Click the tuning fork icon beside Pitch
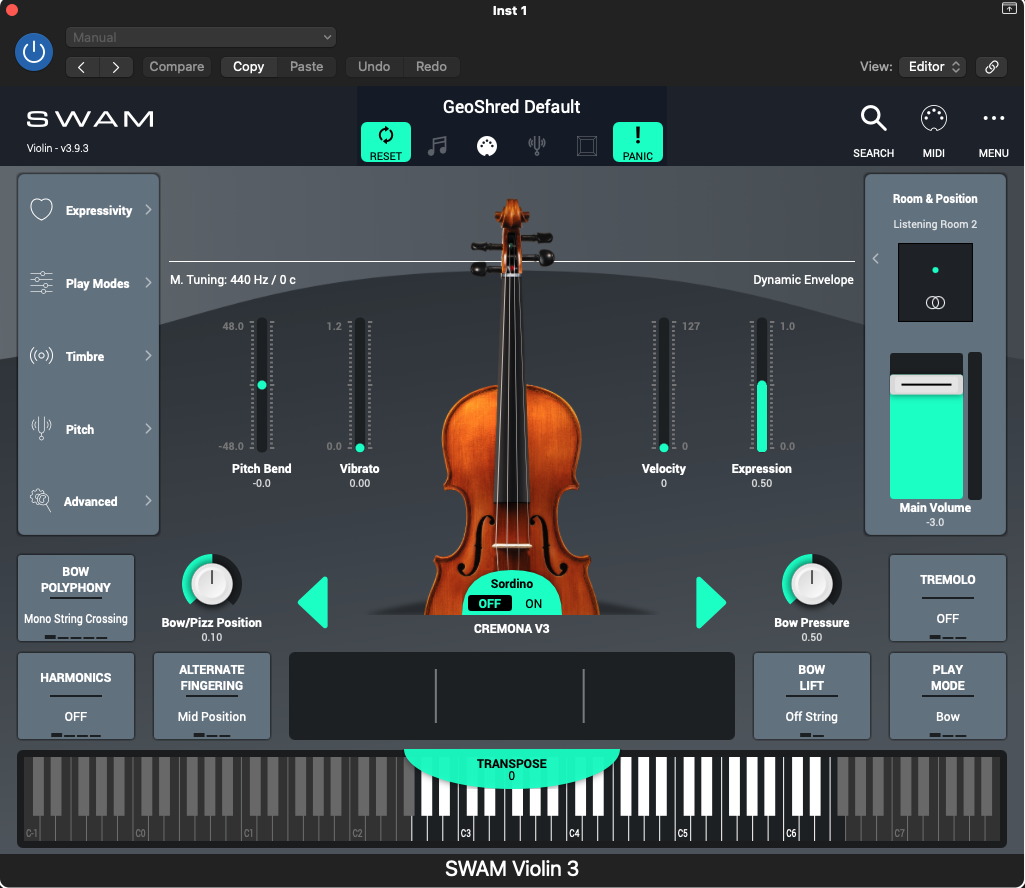Screen dimensions: 1025x888 point(41,428)
